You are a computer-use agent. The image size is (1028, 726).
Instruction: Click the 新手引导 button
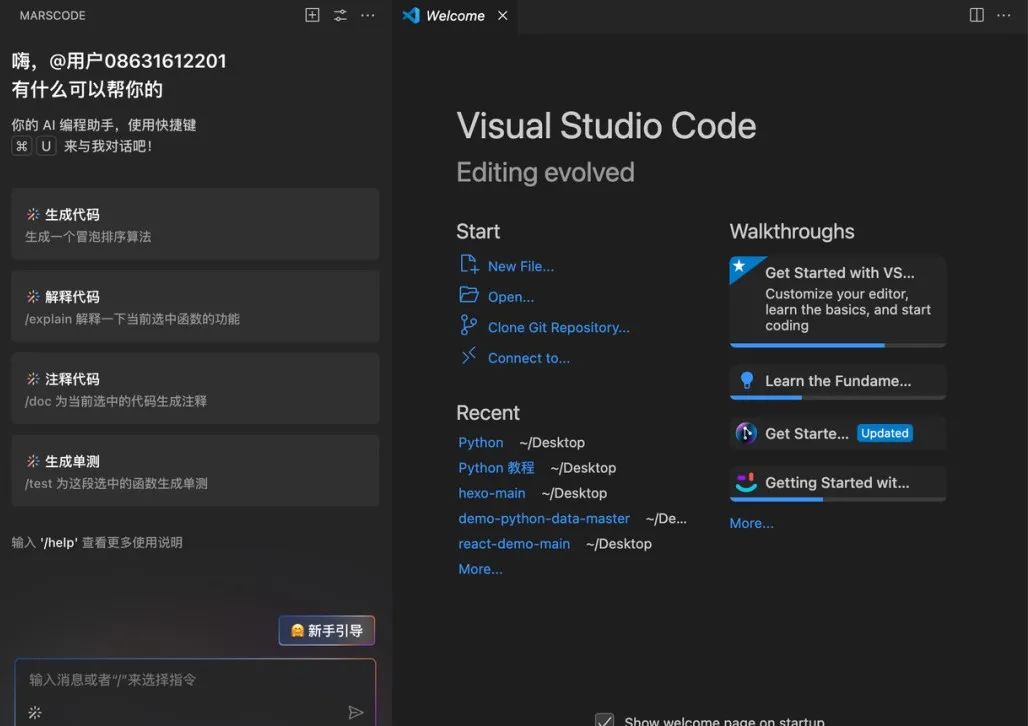coord(327,630)
